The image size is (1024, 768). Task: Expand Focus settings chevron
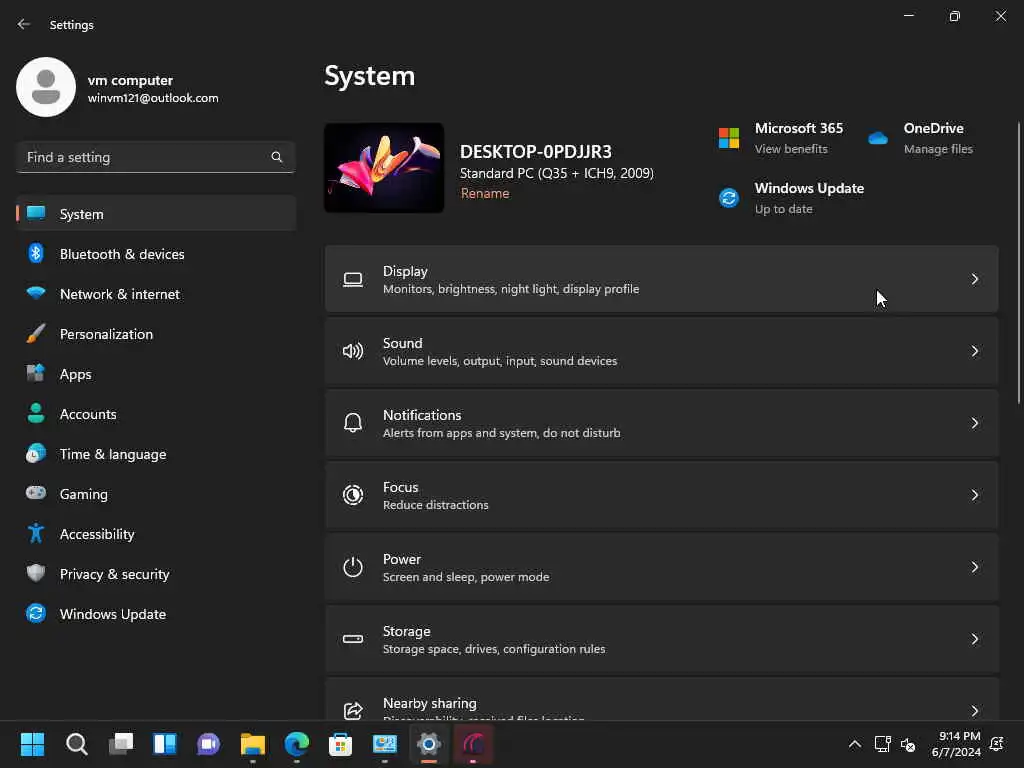click(974, 495)
